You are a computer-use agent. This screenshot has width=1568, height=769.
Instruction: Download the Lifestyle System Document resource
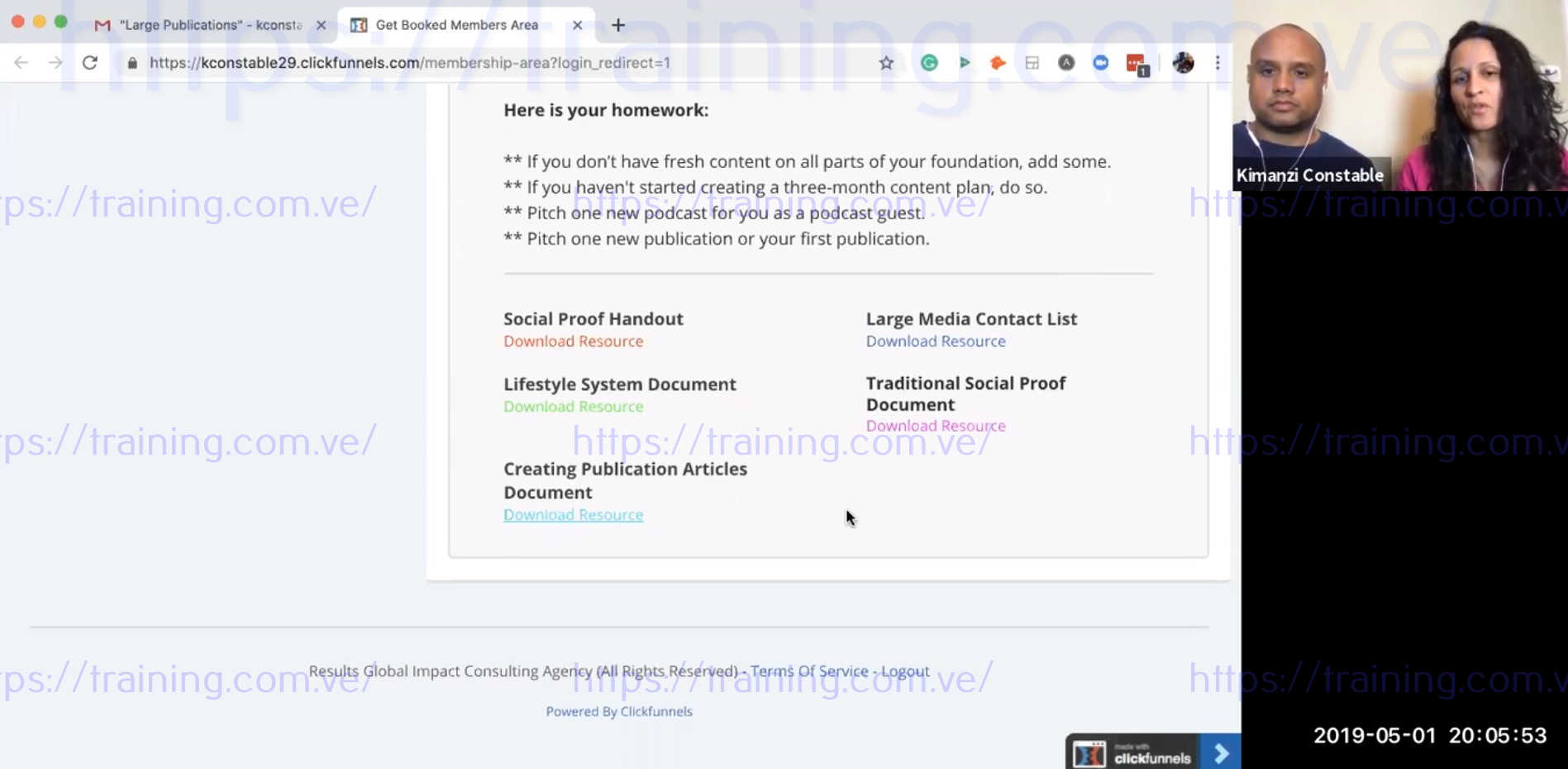coord(573,407)
